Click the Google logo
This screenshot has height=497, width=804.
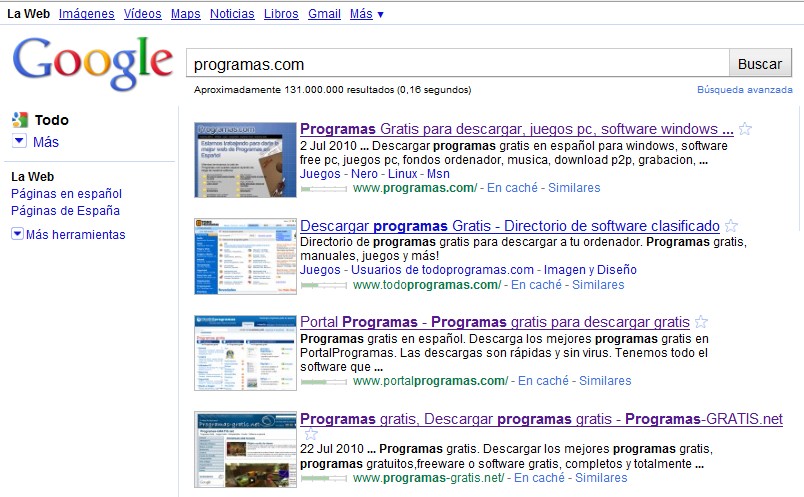(x=93, y=63)
